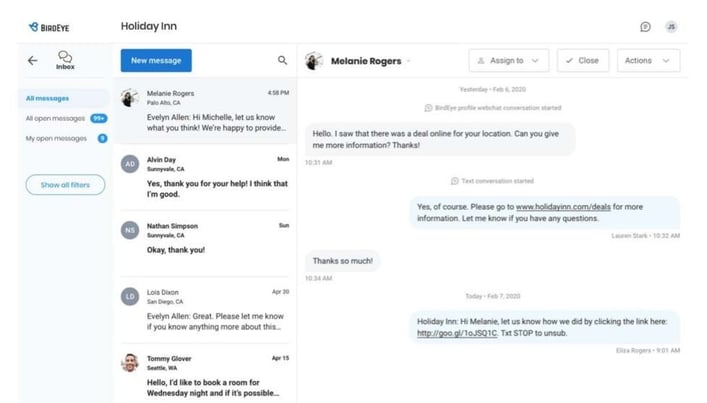Click the New message button
The height and width of the screenshot is (403, 707).
156,60
